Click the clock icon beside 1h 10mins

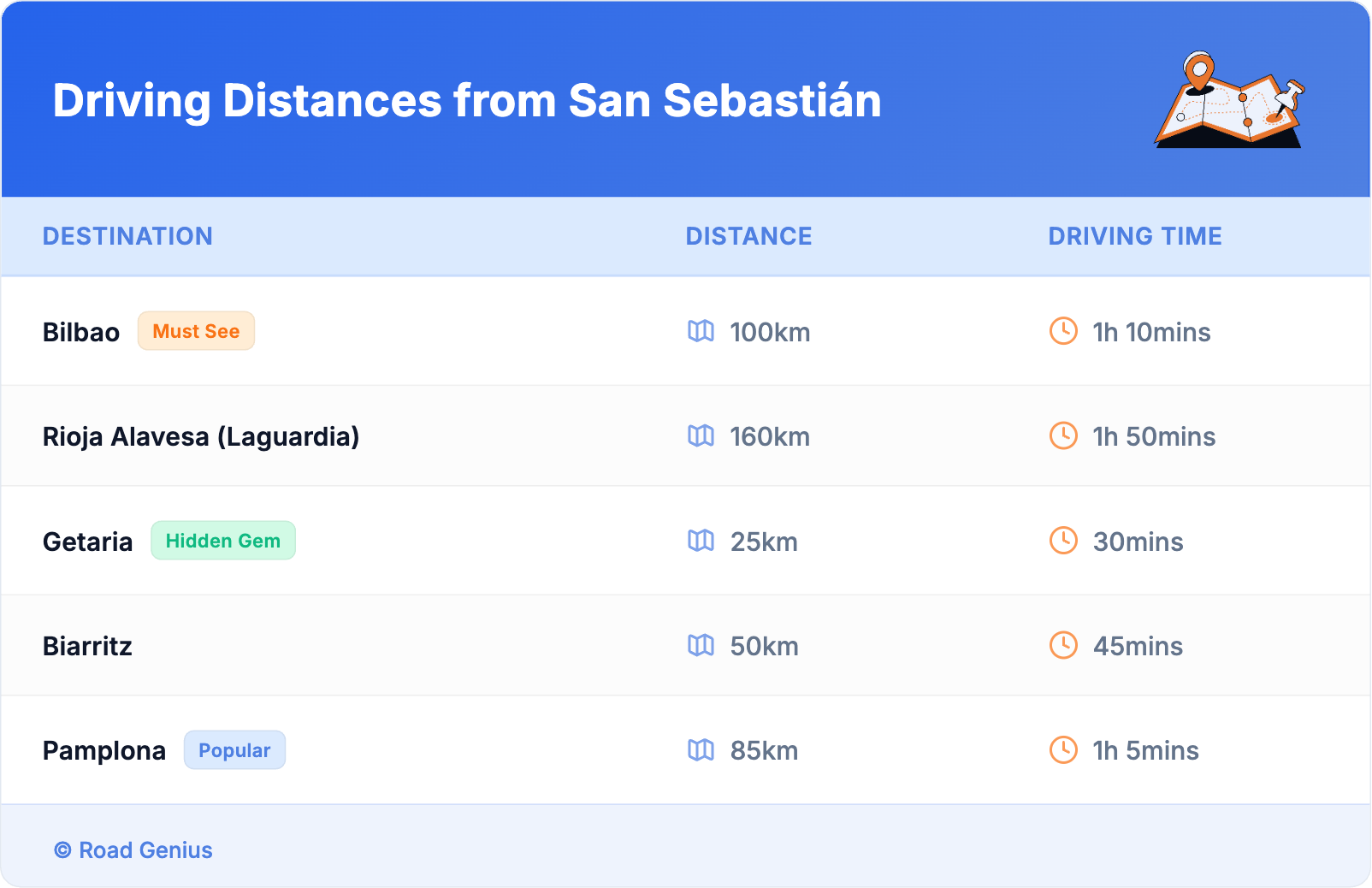(1063, 331)
